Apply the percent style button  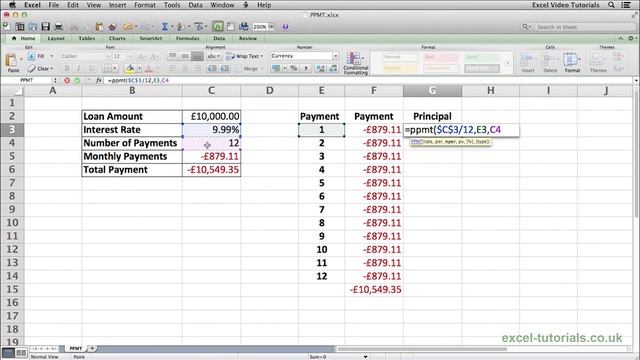[293, 68]
